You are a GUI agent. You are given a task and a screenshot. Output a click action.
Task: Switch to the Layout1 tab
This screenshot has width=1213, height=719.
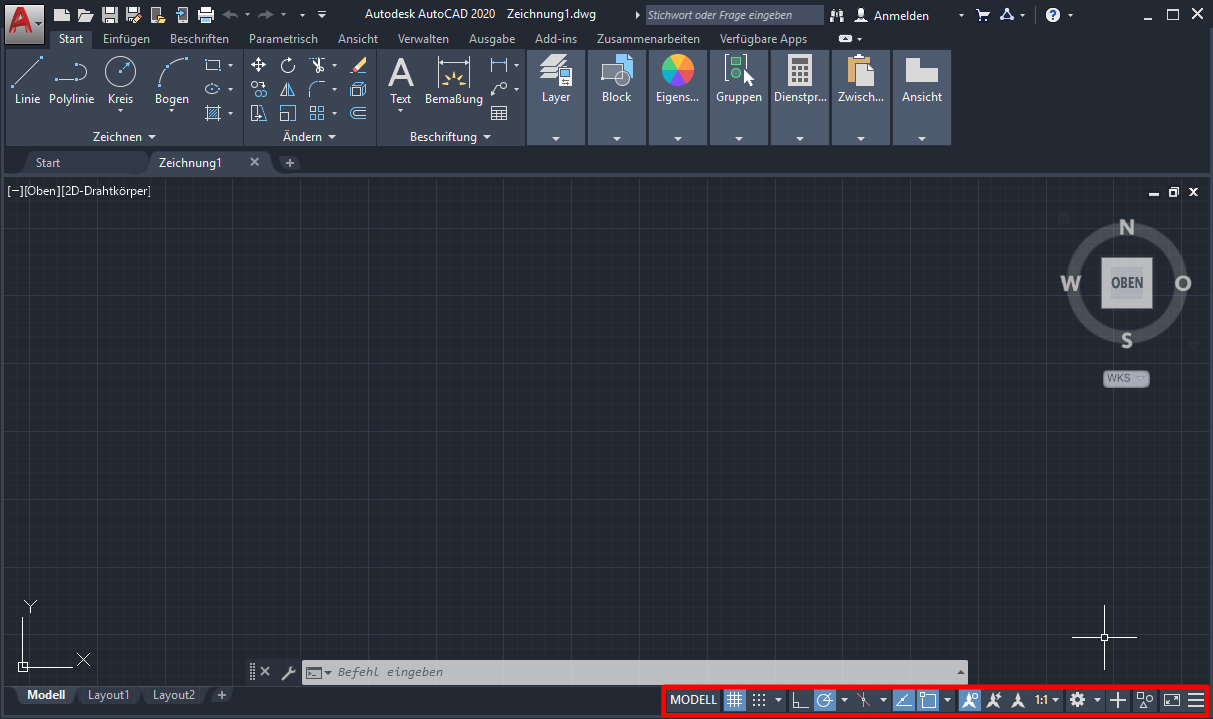point(108,695)
